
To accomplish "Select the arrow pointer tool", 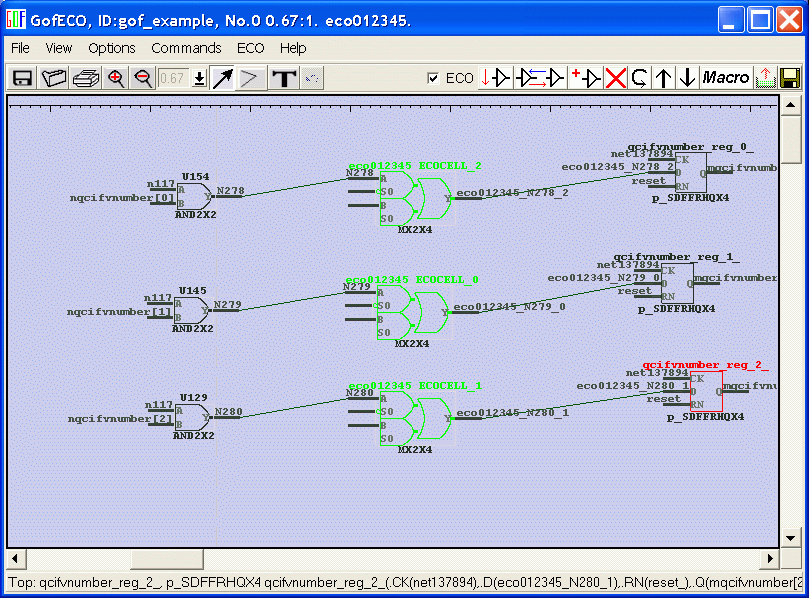I will (x=223, y=78).
